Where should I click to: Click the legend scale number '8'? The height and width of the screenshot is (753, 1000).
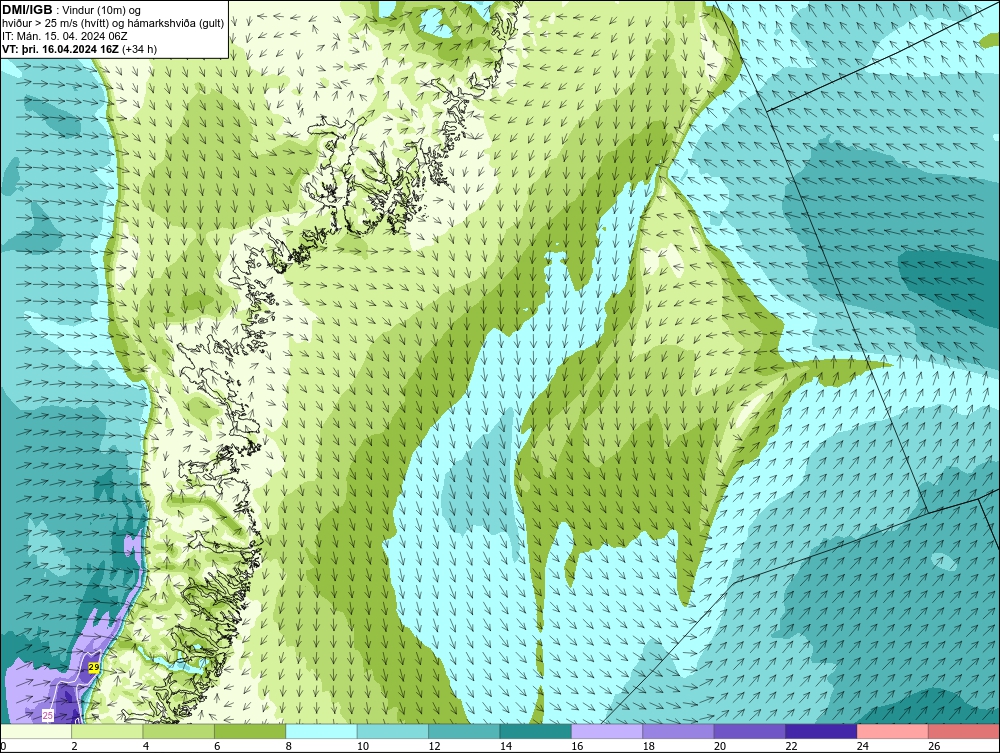tap(289, 746)
